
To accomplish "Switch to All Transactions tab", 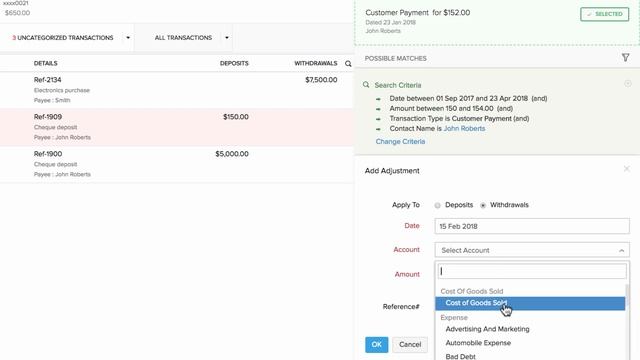I will [x=183, y=38].
